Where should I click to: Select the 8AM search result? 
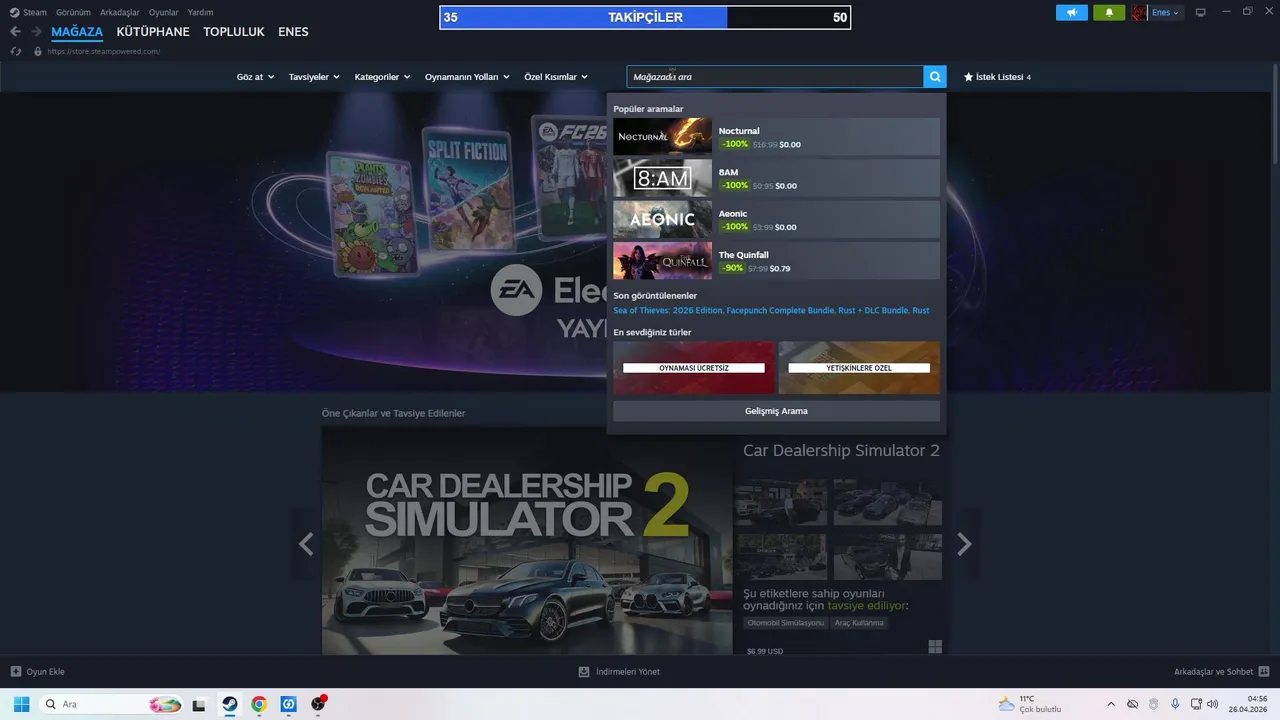(776, 178)
